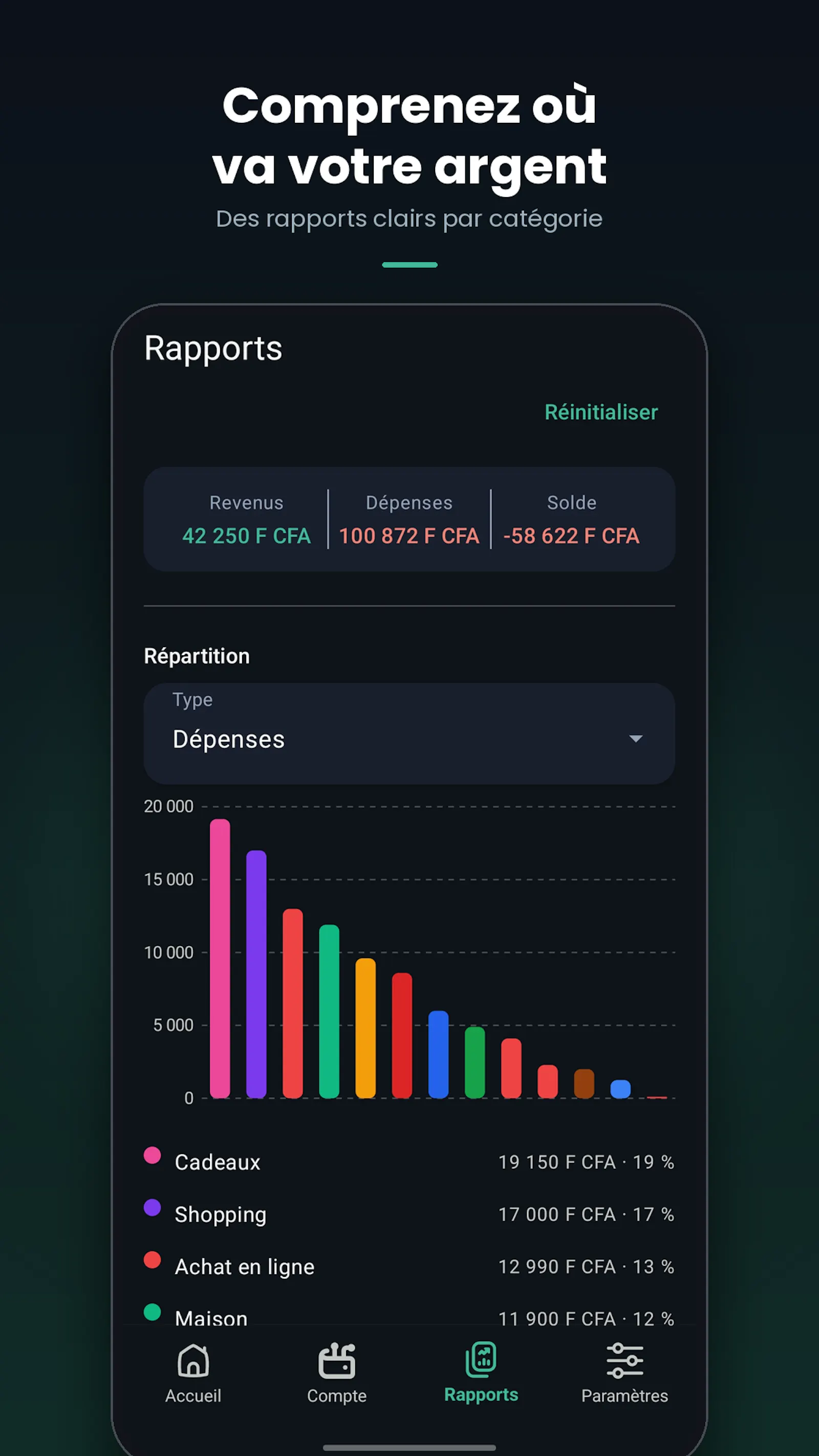The image size is (819, 1456).
Task: Open the Shopping category row
Action: click(409, 1214)
